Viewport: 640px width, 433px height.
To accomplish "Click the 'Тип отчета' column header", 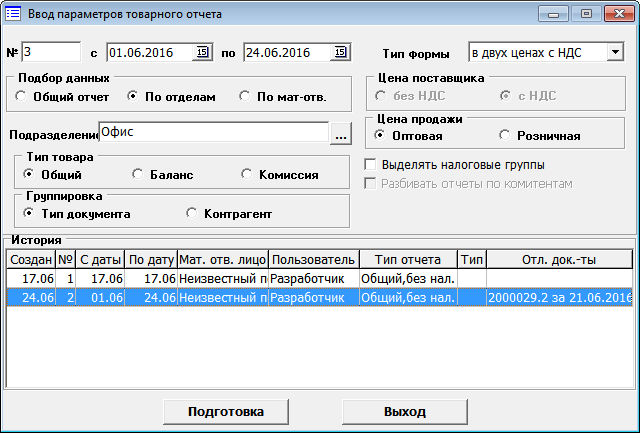I will (407, 260).
